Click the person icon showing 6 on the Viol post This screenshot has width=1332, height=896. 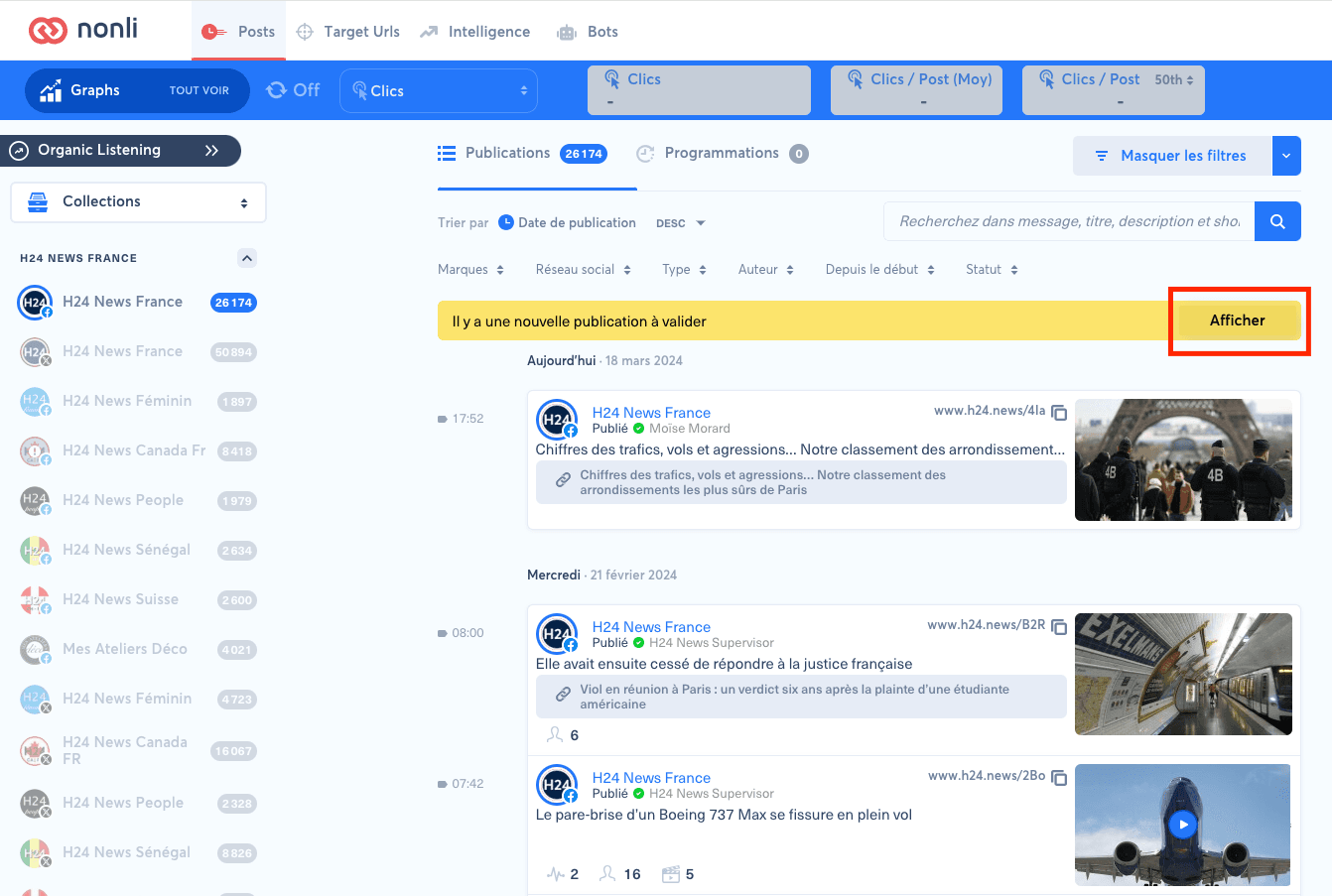pyautogui.click(x=555, y=734)
